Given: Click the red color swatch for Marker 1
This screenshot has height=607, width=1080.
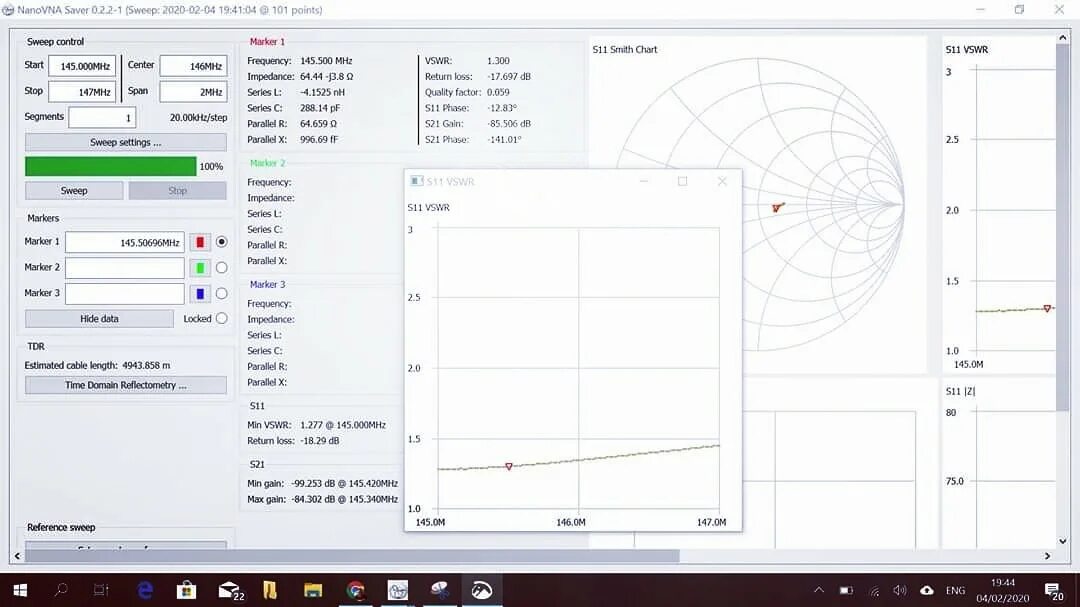Looking at the screenshot, I should (x=201, y=241).
